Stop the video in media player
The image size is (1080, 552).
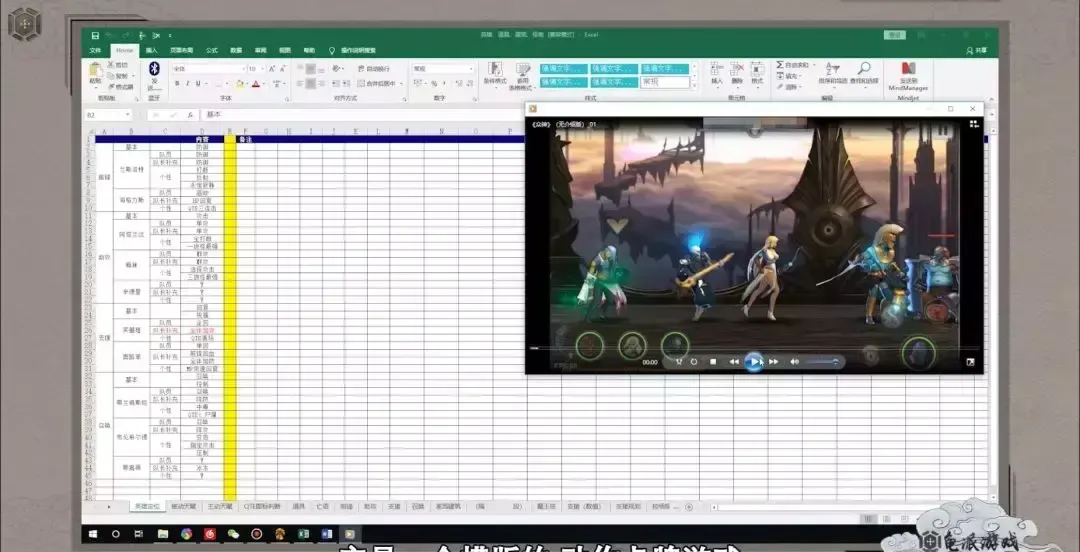[x=714, y=362]
